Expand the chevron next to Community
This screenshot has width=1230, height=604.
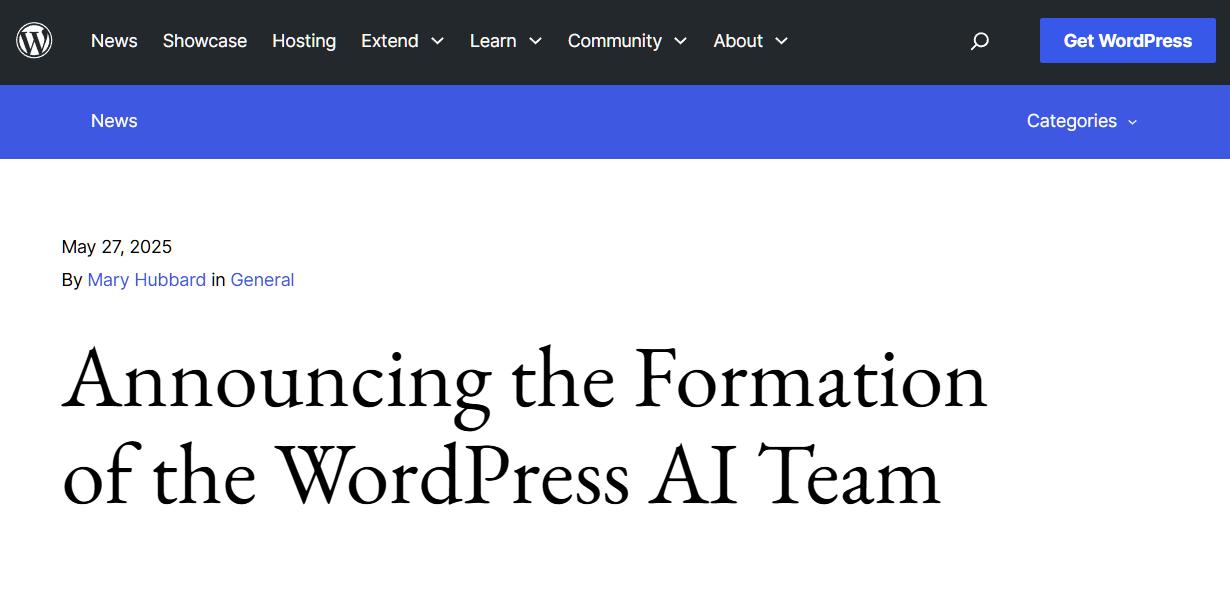680,41
